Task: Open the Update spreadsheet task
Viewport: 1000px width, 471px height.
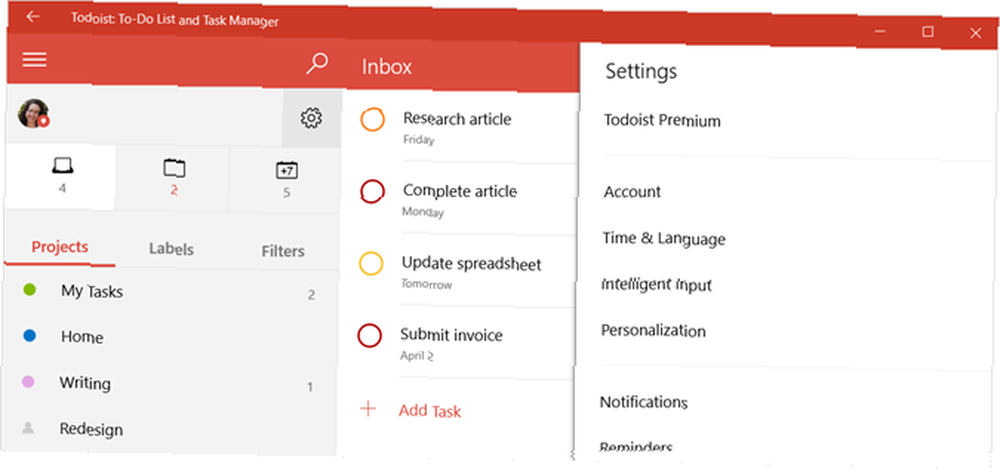Action: click(x=471, y=264)
